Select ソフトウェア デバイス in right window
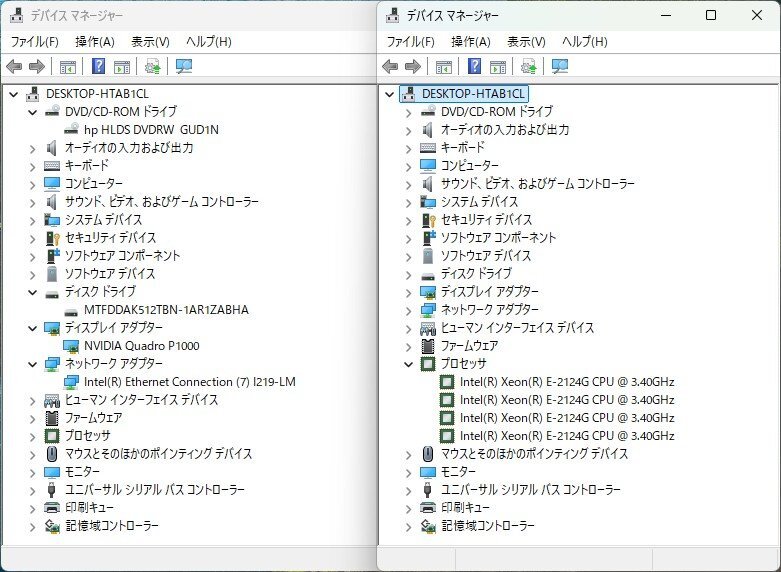This screenshot has height=572, width=781. (x=486, y=256)
